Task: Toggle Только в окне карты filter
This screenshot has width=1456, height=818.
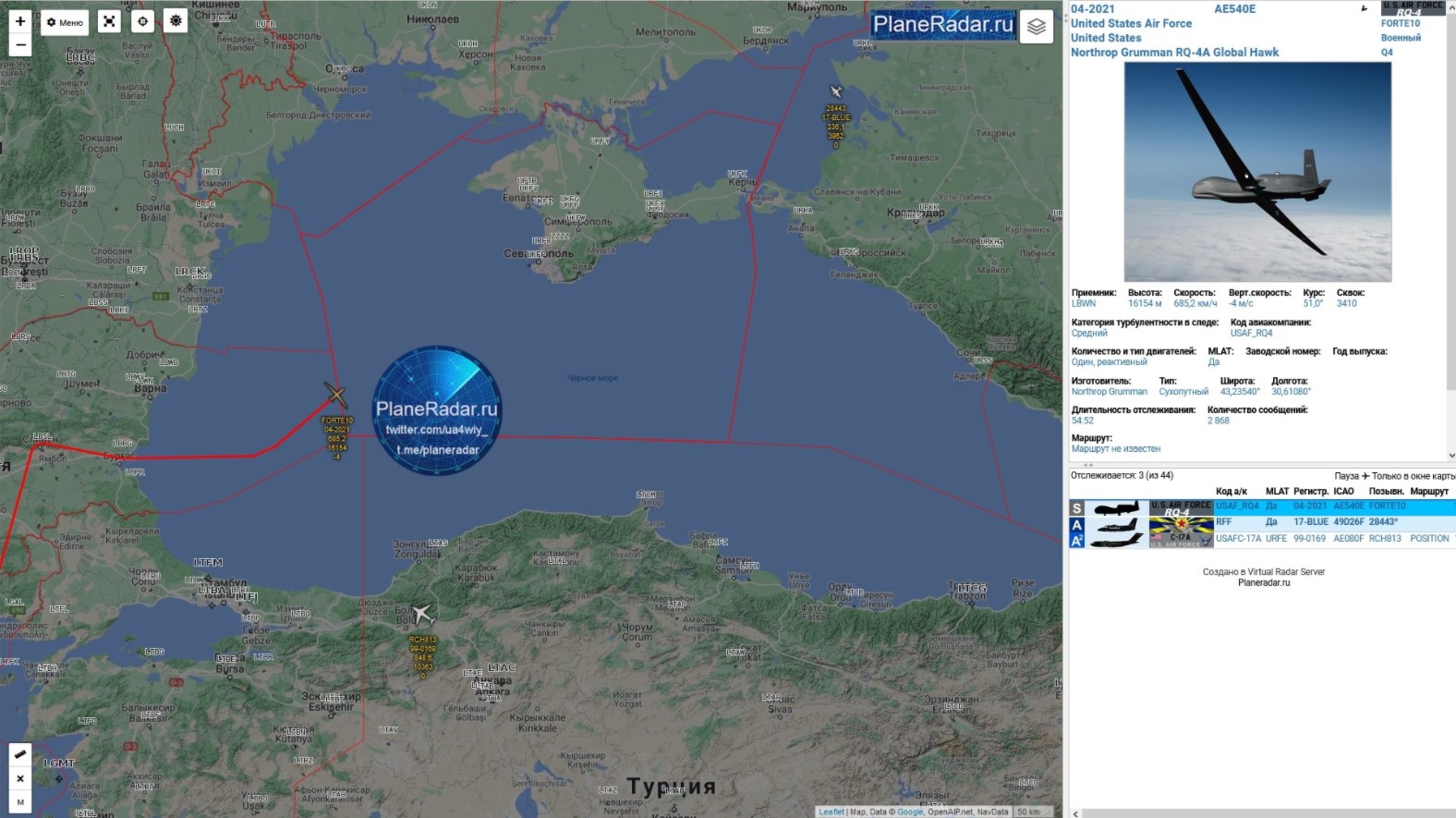Action: point(1414,476)
